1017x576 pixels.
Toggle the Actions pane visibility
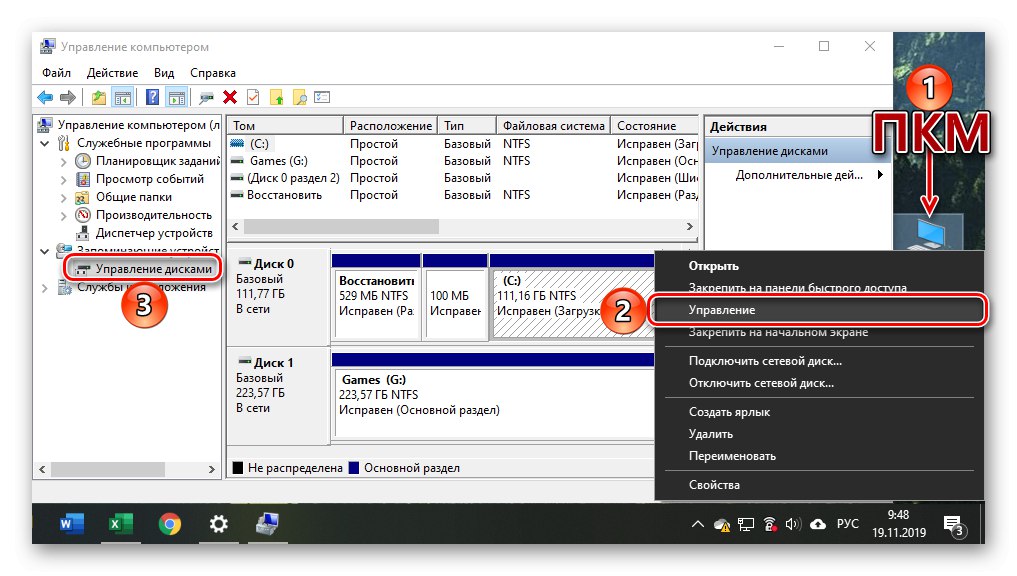176,96
